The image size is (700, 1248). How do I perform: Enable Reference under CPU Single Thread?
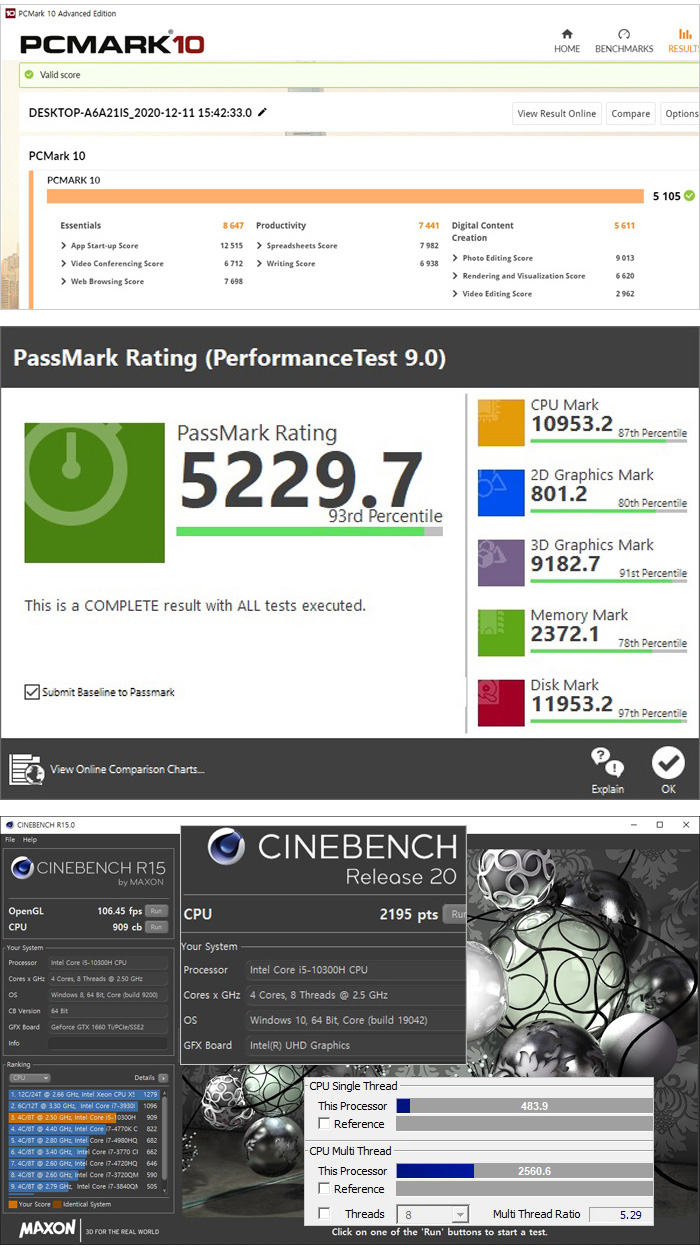tap(323, 1124)
